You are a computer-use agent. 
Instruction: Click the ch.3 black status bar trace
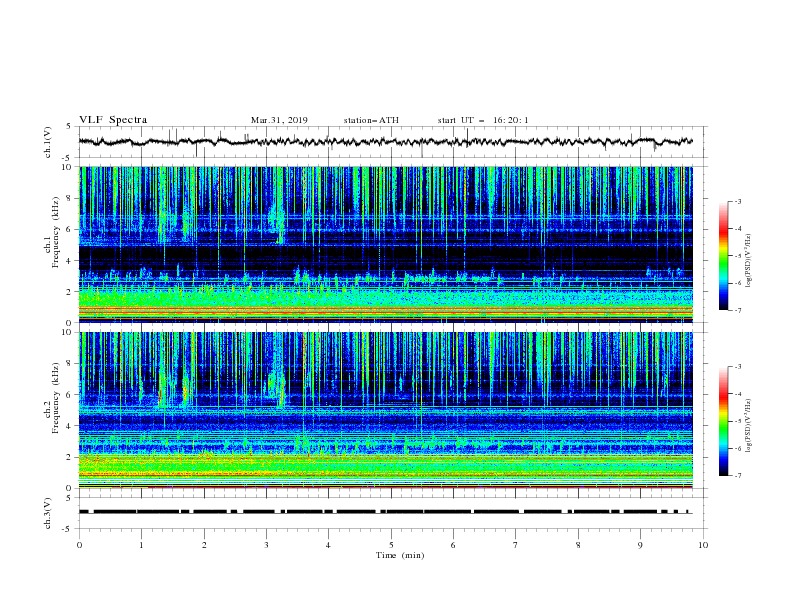385,512
